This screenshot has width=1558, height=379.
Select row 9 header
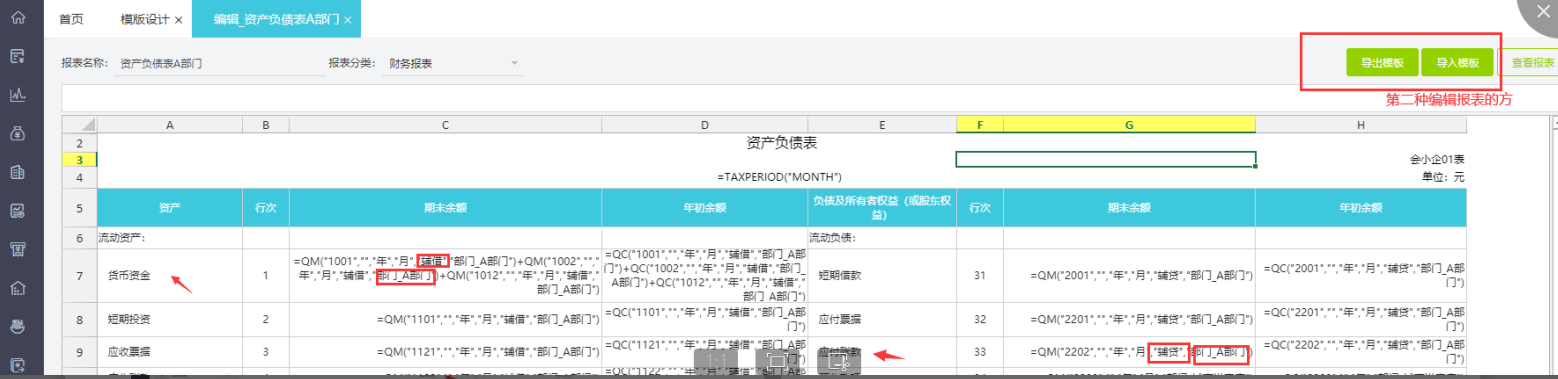tap(79, 353)
